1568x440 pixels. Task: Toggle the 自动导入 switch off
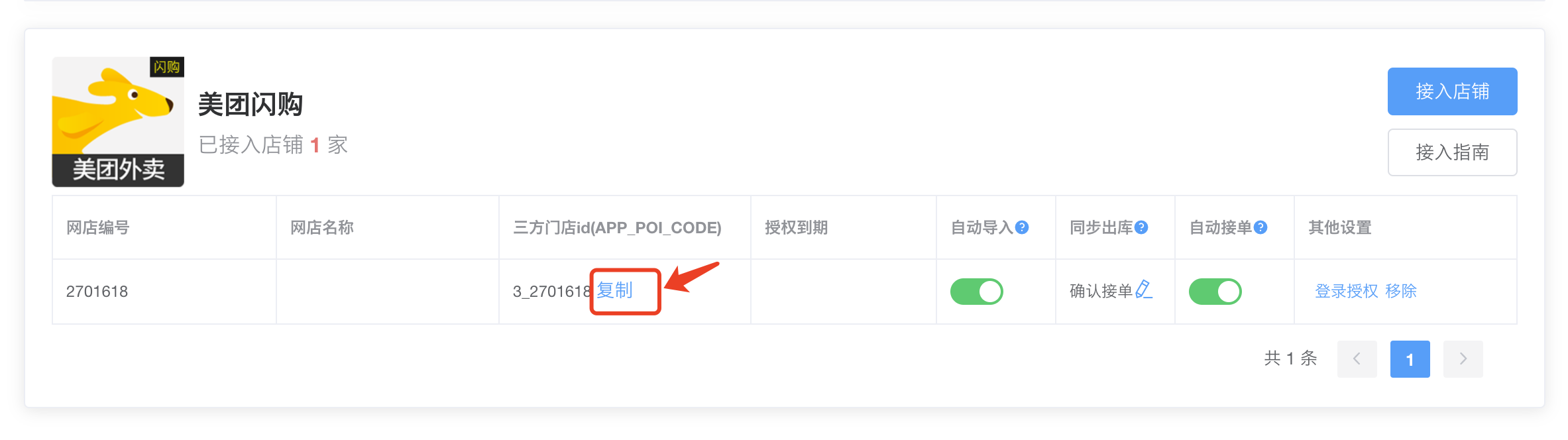pyautogui.click(x=977, y=292)
